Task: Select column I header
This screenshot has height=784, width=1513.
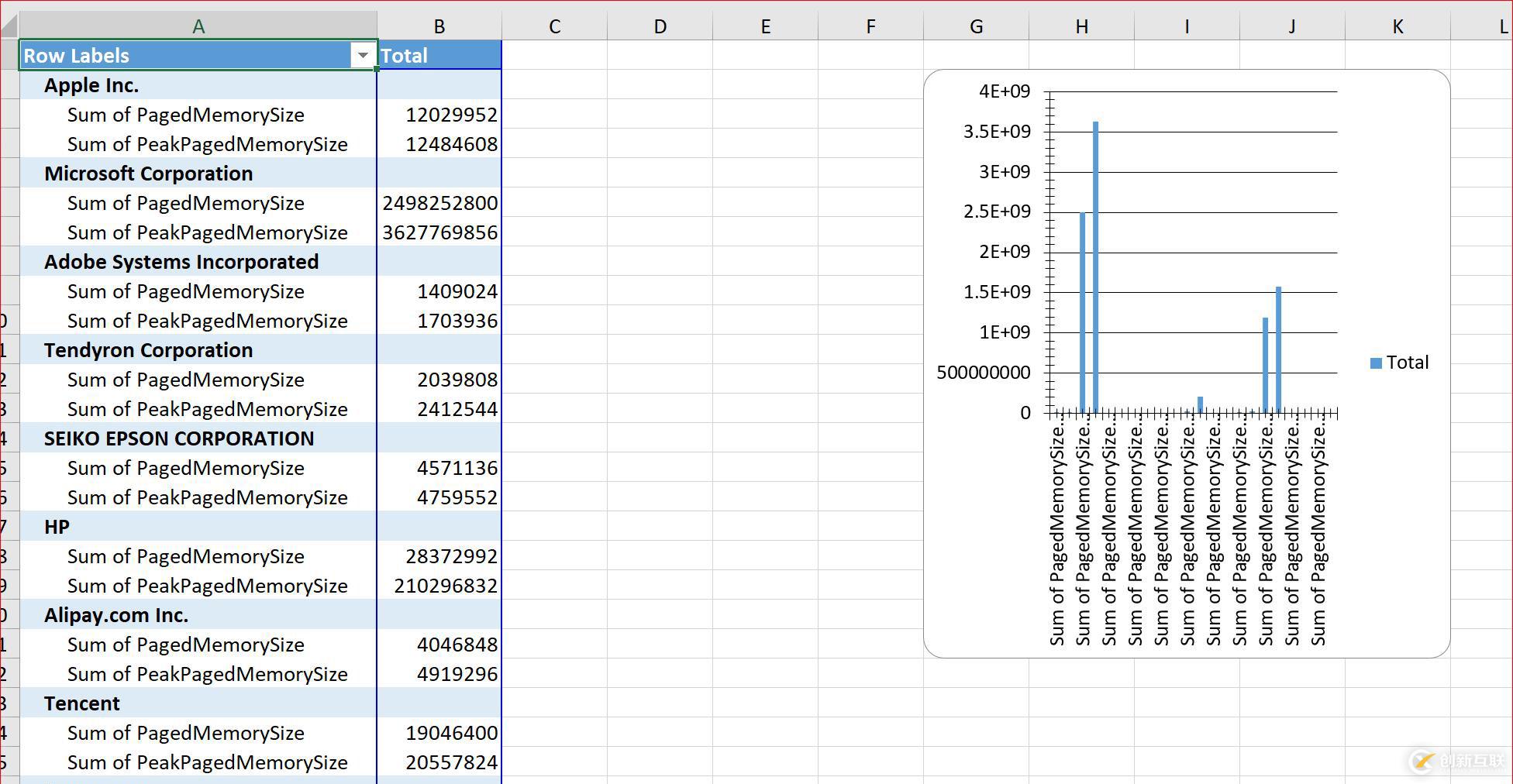Action: pos(1187,26)
